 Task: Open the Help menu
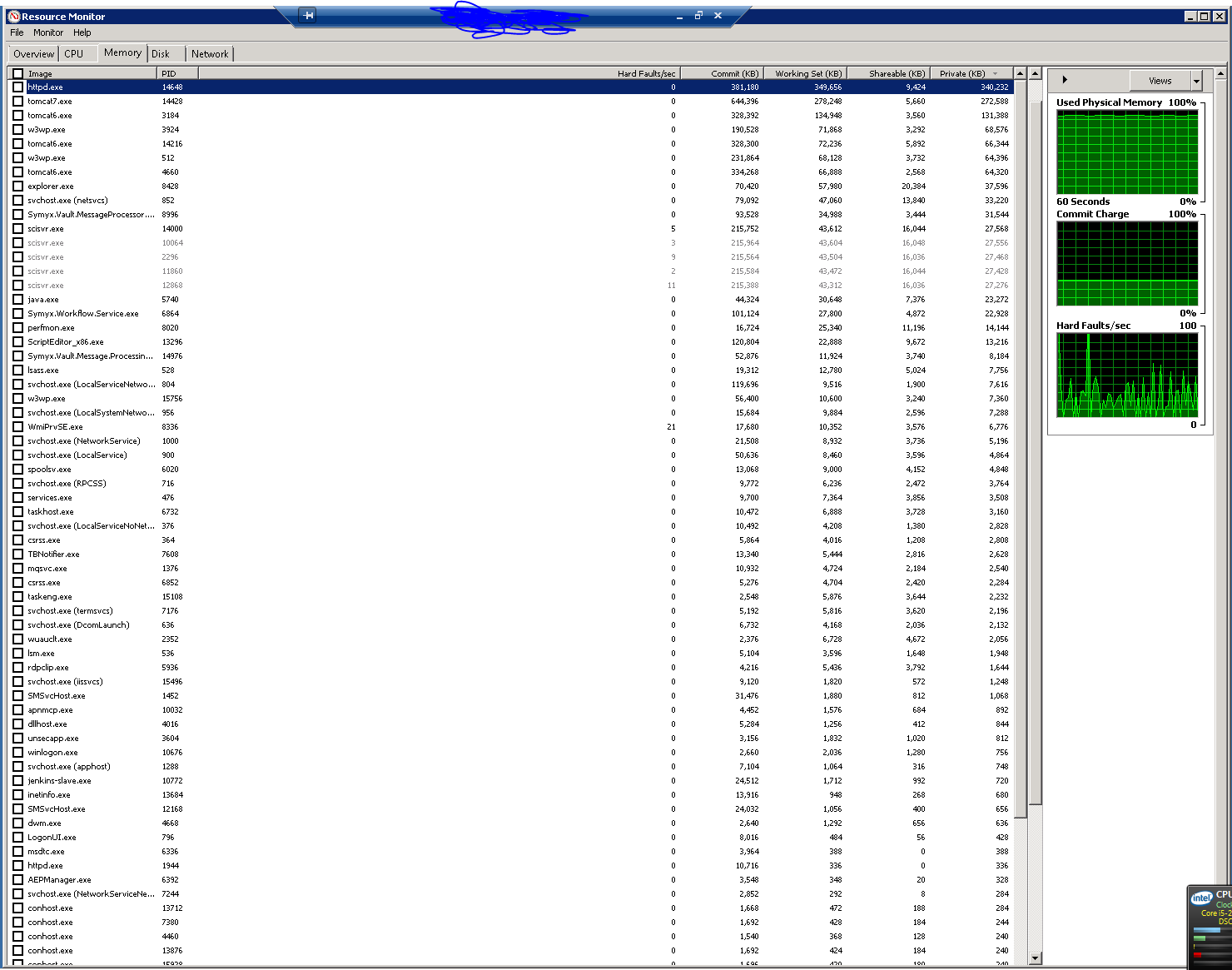coord(82,32)
